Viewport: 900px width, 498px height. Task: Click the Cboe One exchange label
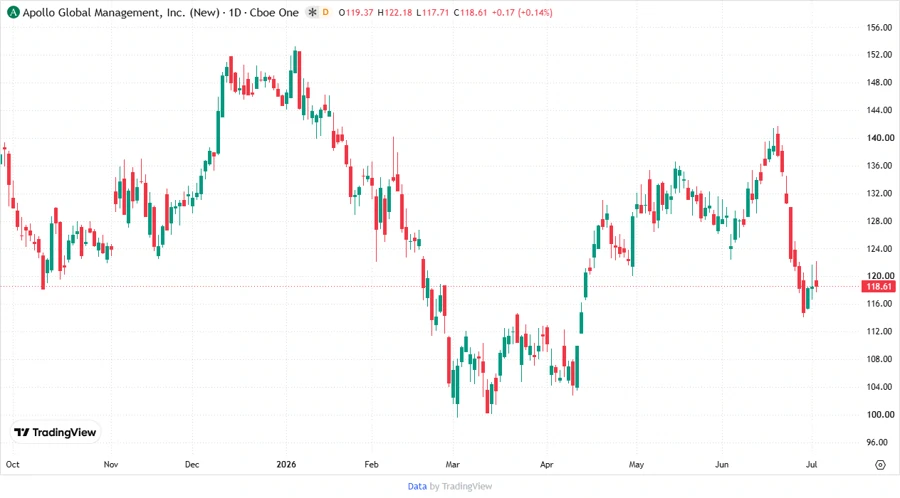274,12
